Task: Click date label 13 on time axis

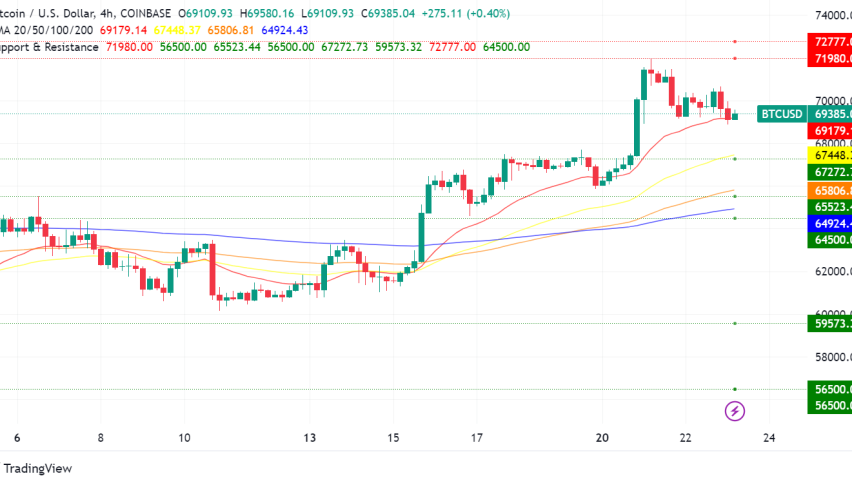Action: 310,438
